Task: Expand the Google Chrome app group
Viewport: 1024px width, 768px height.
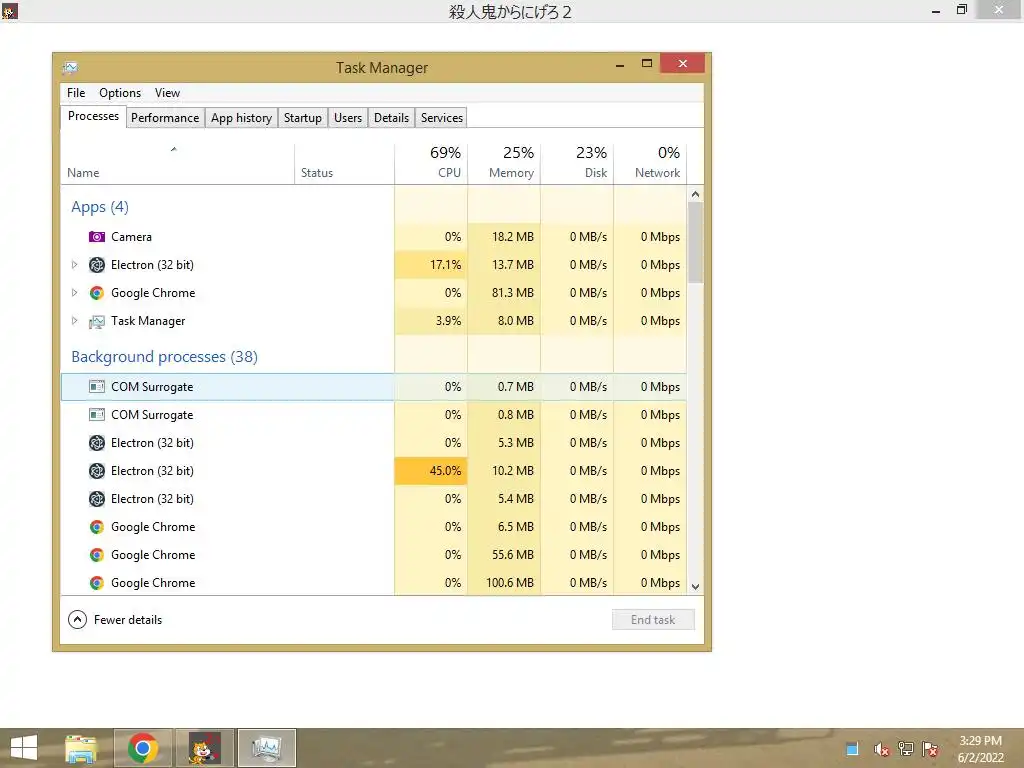Action: point(74,293)
